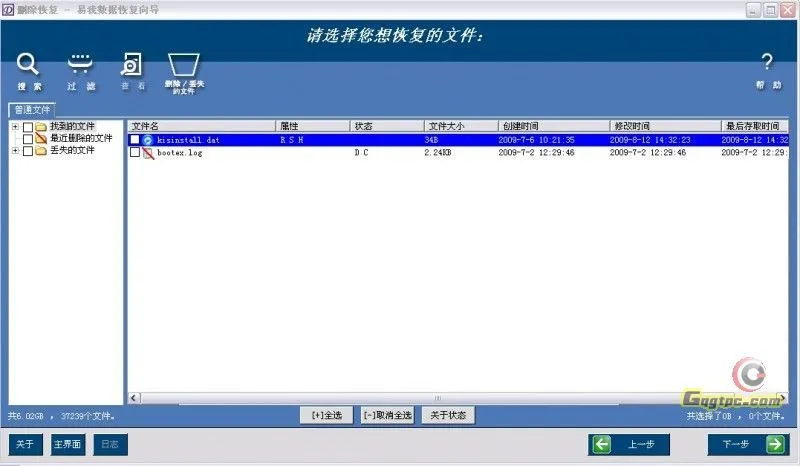Click the application icon in title bar

pyautogui.click(x=8, y=10)
